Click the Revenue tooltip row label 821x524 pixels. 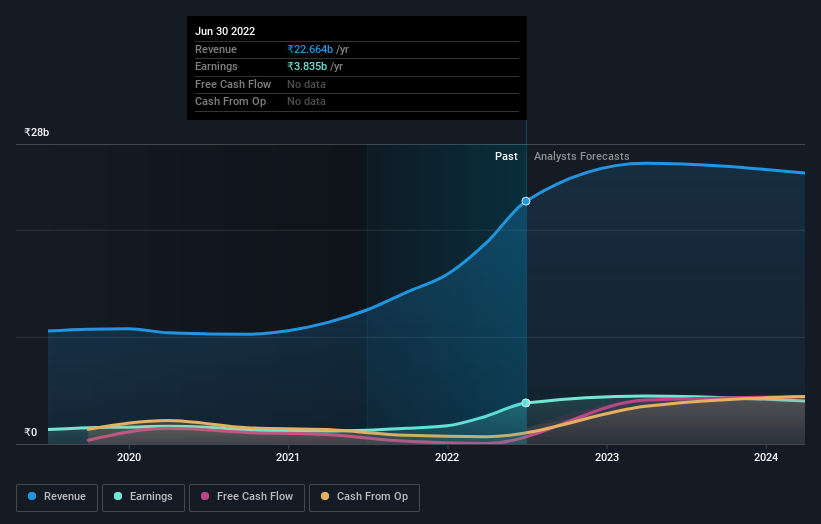pyautogui.click(x=216, y=49)
